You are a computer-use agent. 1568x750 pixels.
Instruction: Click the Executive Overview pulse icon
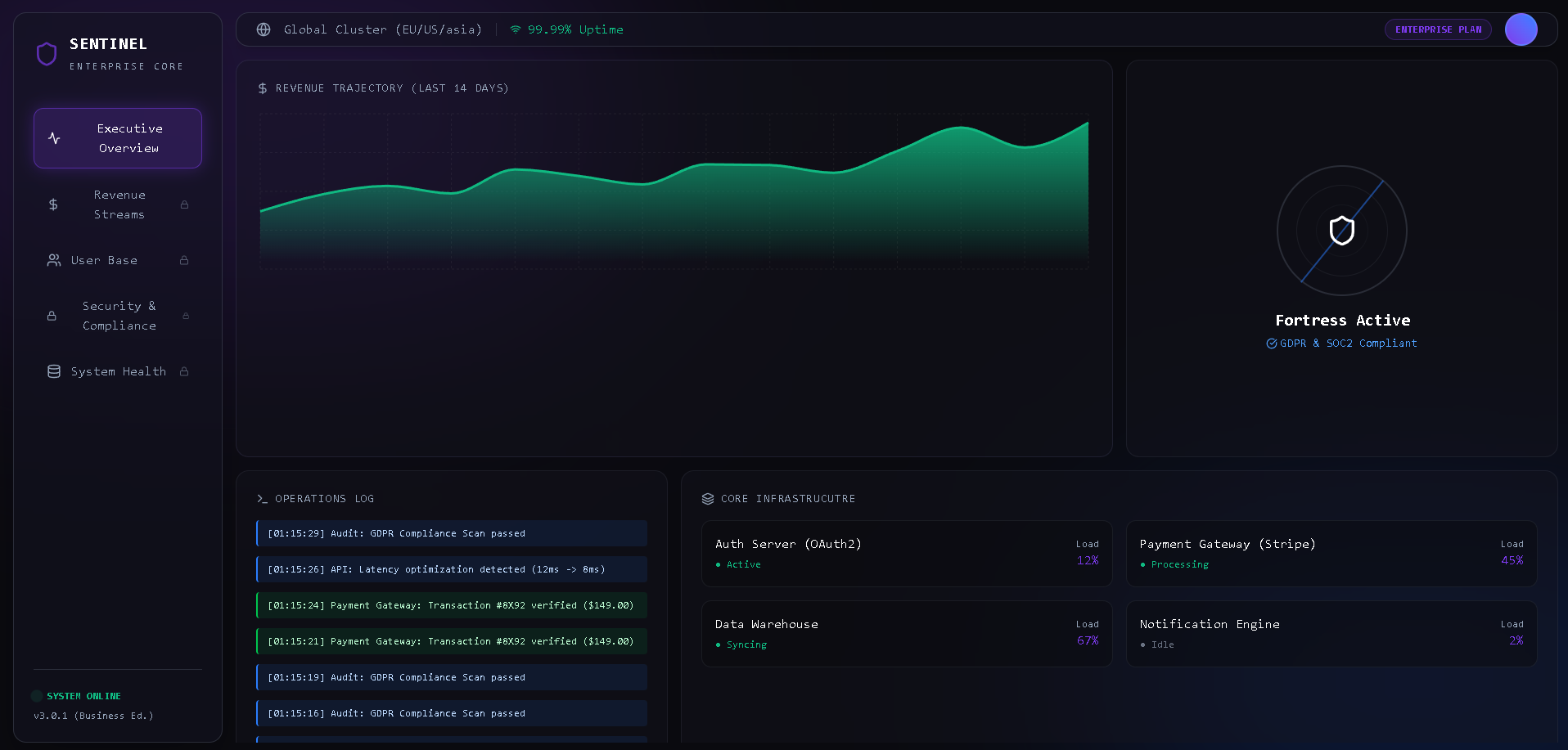pos(54,138)
